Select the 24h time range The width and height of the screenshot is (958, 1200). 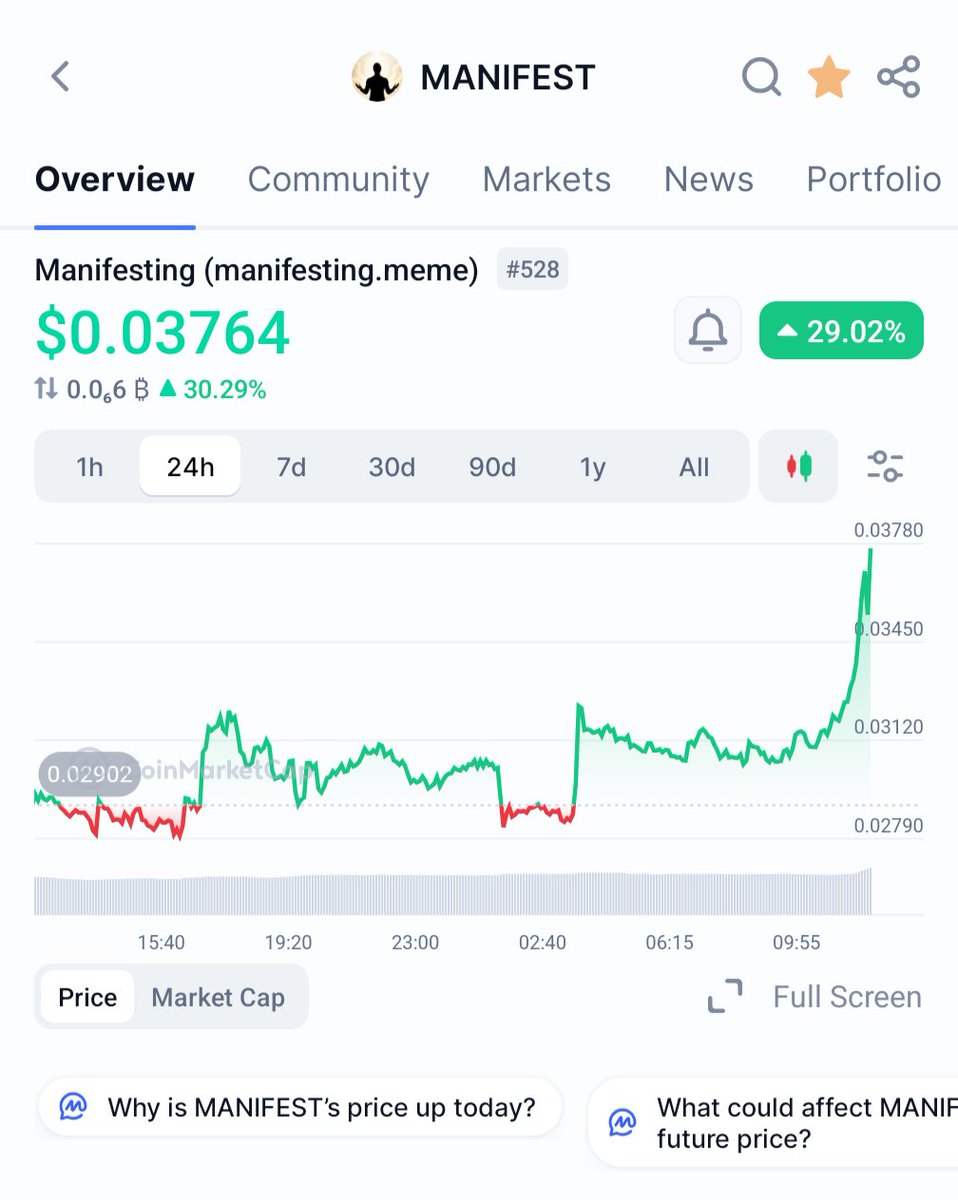[190, 467]
